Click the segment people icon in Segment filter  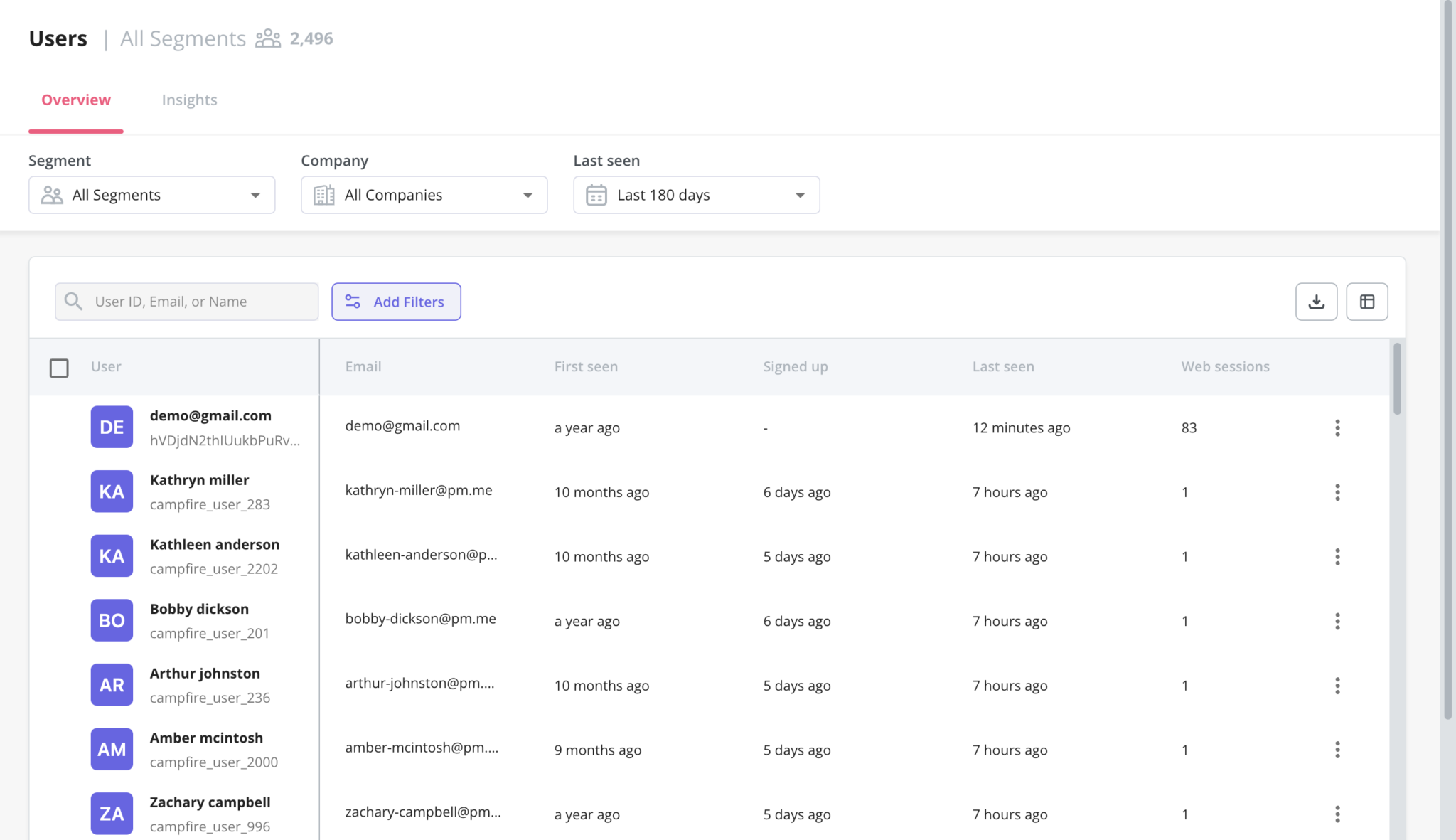tap(50, 194)
